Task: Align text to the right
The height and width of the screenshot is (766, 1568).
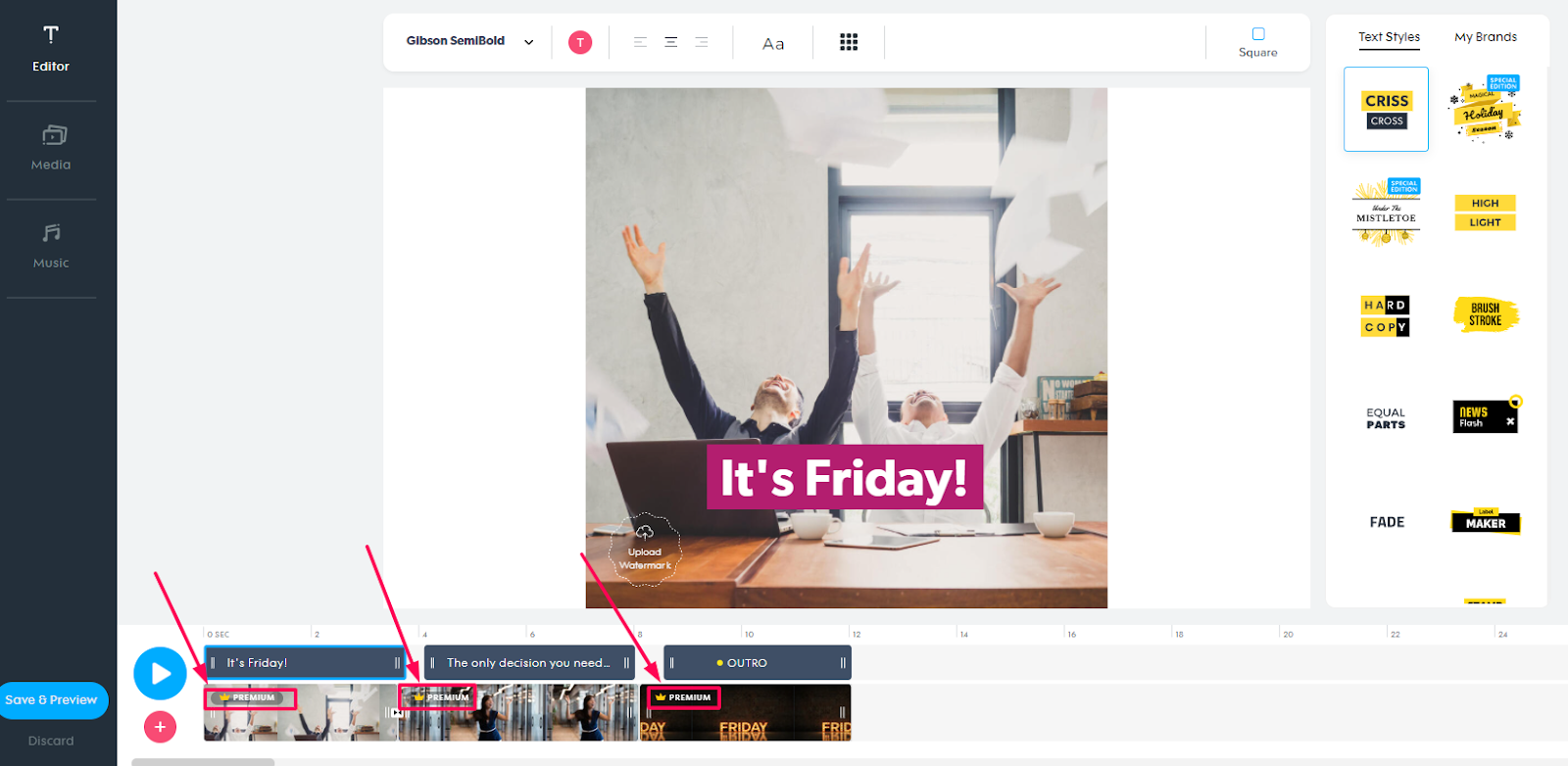Action: (702, 42)
